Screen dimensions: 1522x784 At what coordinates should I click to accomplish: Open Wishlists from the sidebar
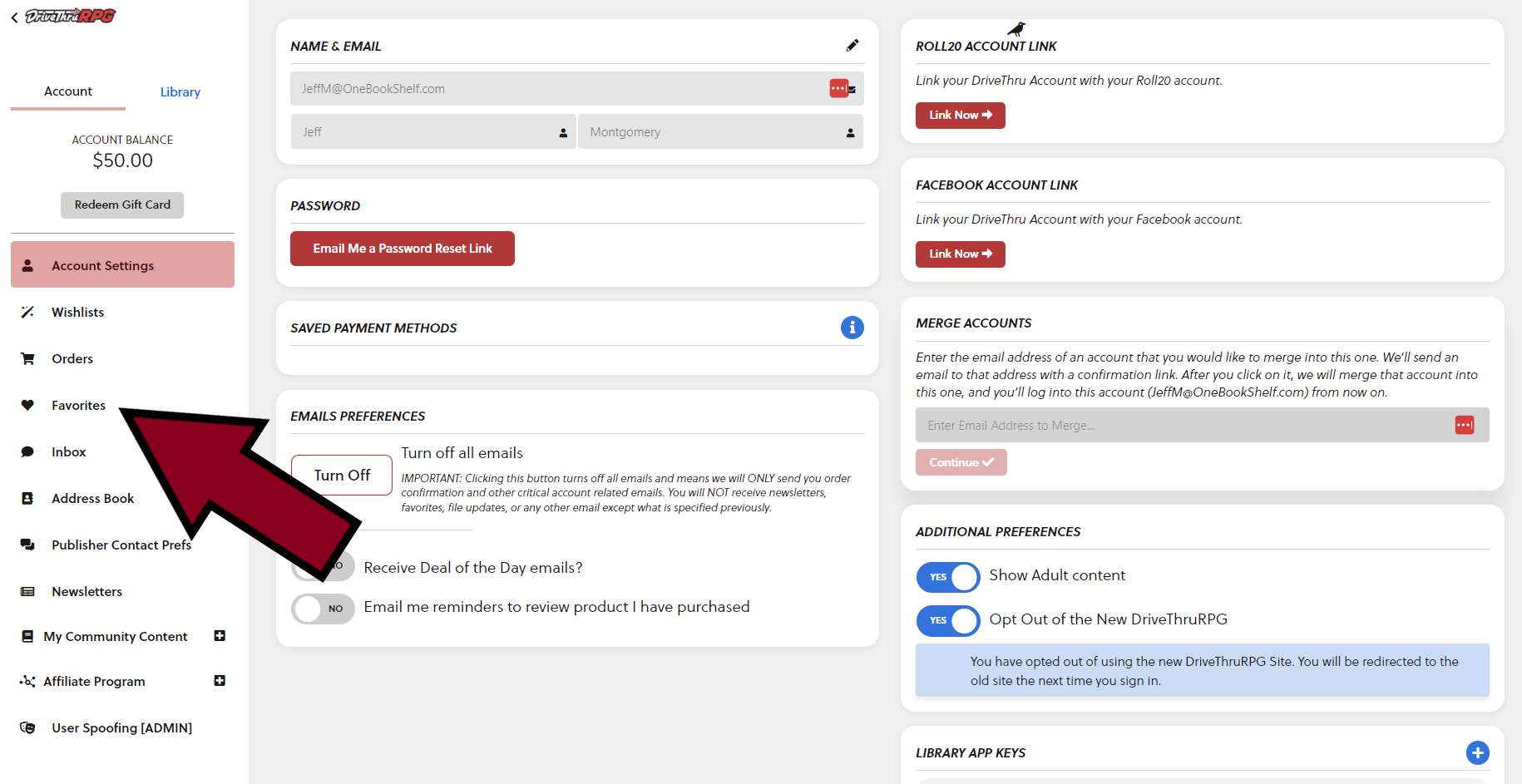tap(77, 313)
